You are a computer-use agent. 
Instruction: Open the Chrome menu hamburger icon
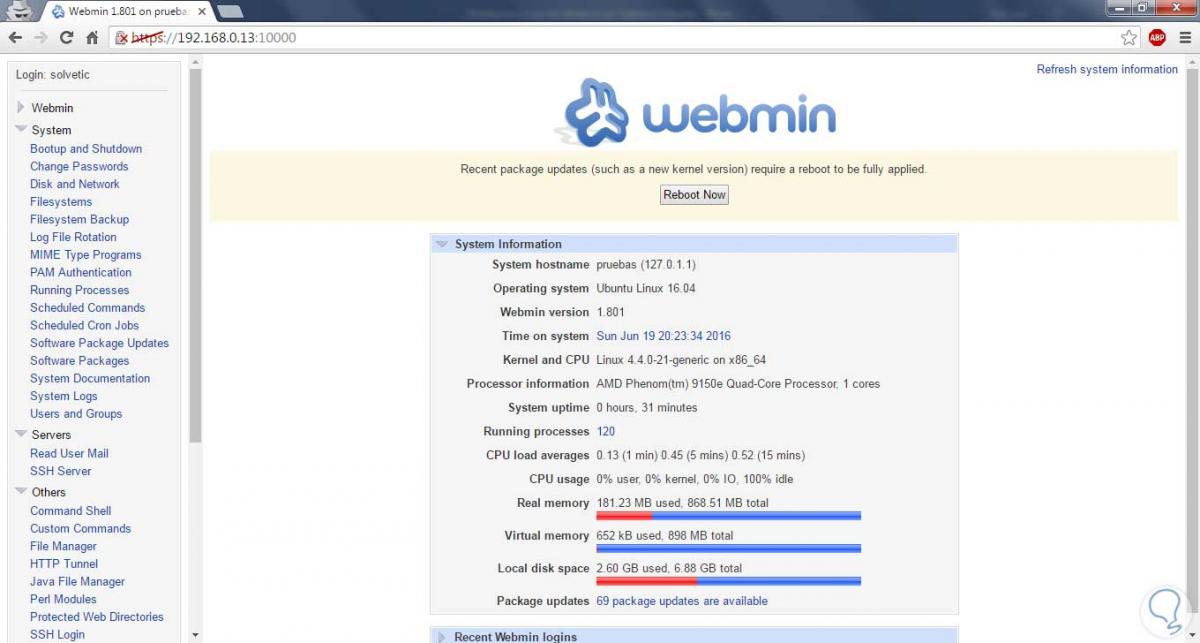coord(1184,38)
